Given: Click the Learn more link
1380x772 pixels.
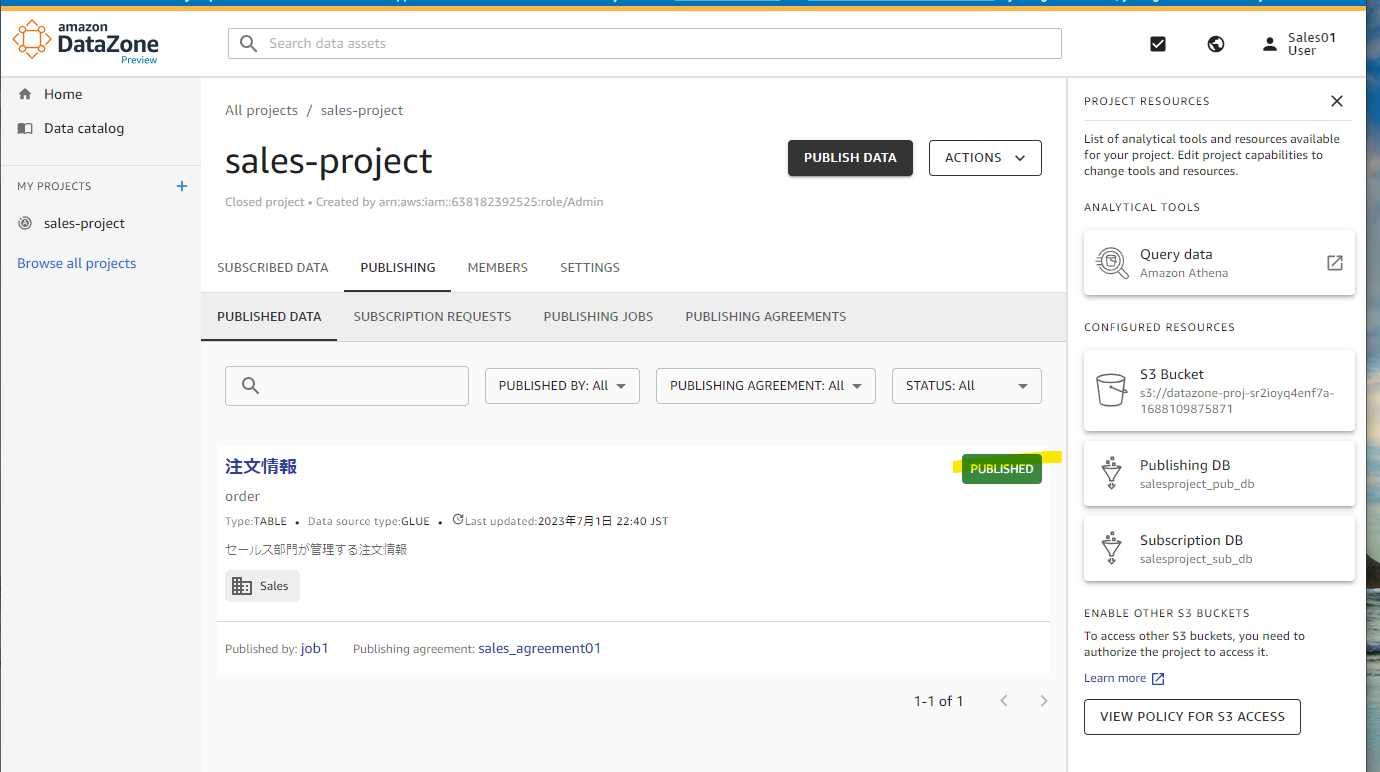Looking at the screenshot, I should pyautogui.click(x=1115, y=679).
